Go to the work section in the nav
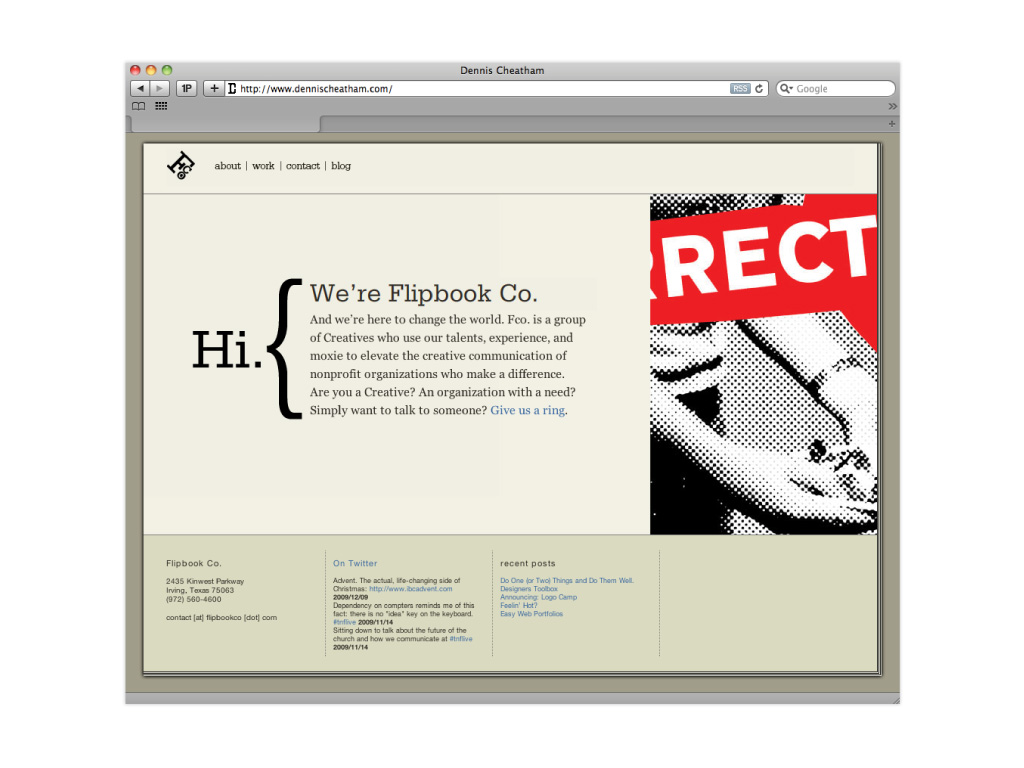Image resolution: width=1024 pixels, height=768 pixels. tap(263, 166)
